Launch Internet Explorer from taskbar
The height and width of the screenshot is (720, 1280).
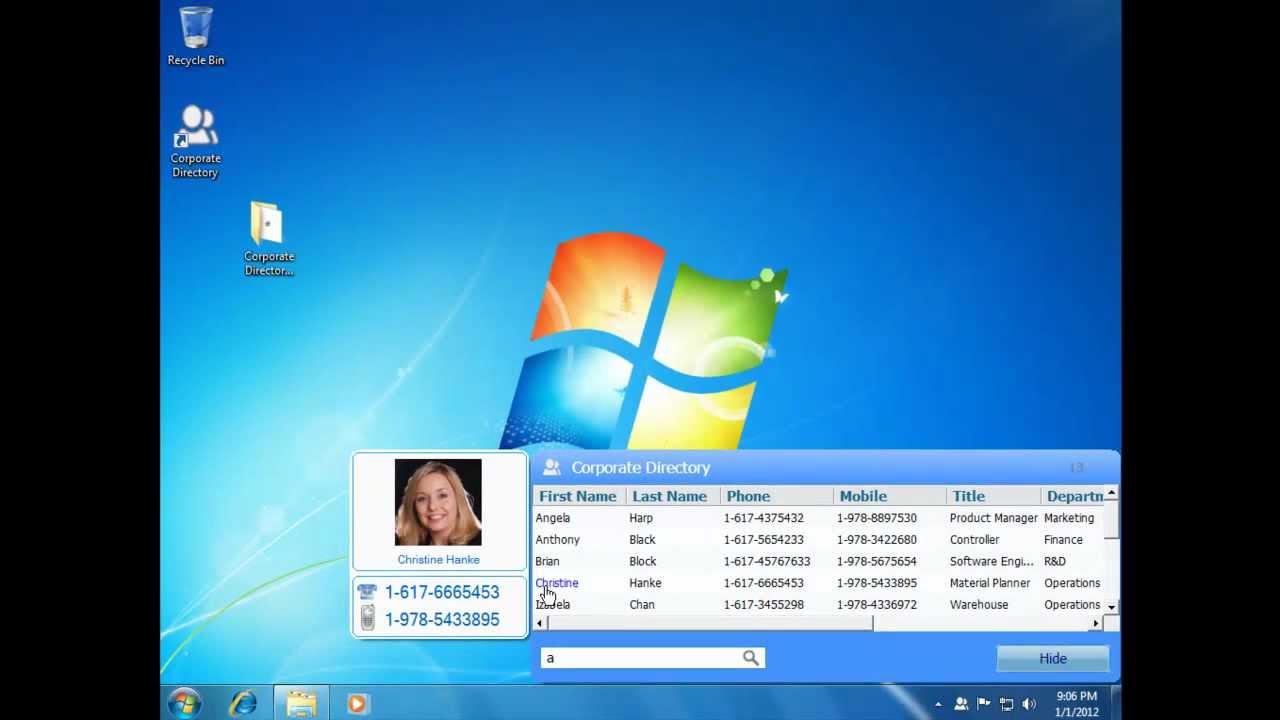tap(243, 703)
